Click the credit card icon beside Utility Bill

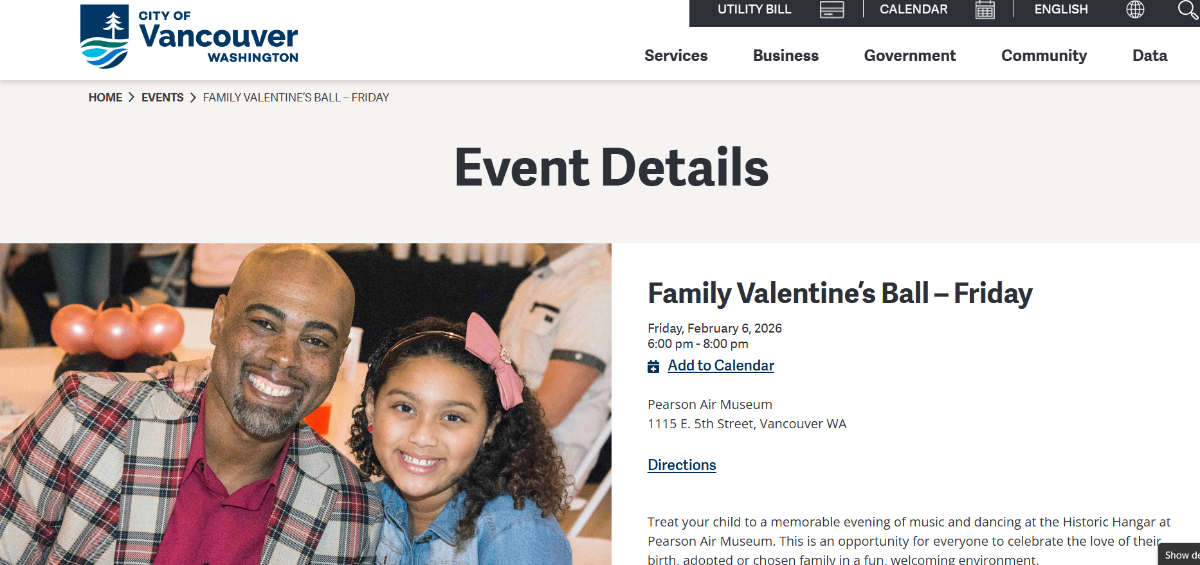pyautogui.click(x=831, y=10)
